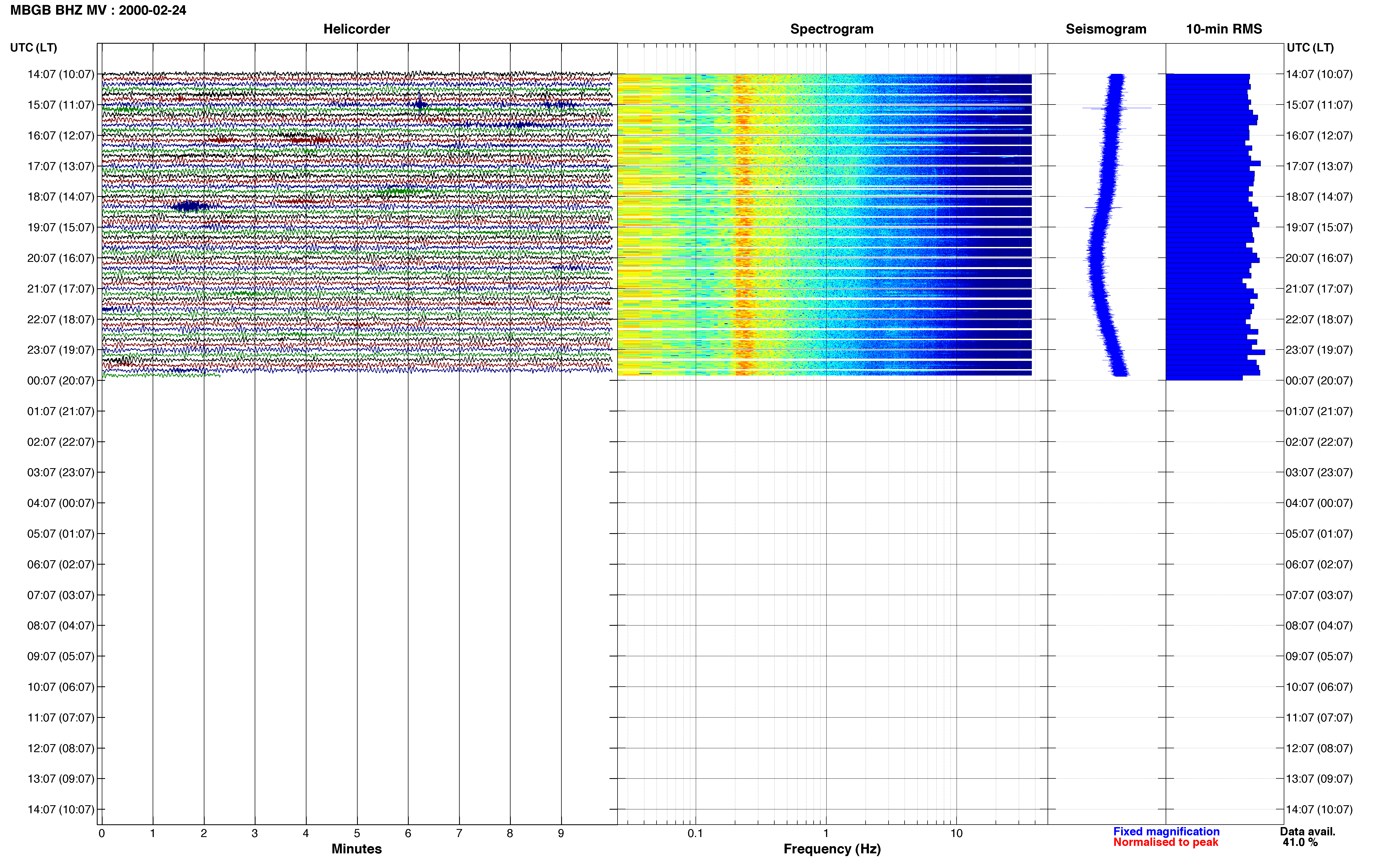Click '17:07 (13:07)' on the RMS-side time axis
The height and width of the screenshot is (868, 1388).
click(x=1319, y=166)
